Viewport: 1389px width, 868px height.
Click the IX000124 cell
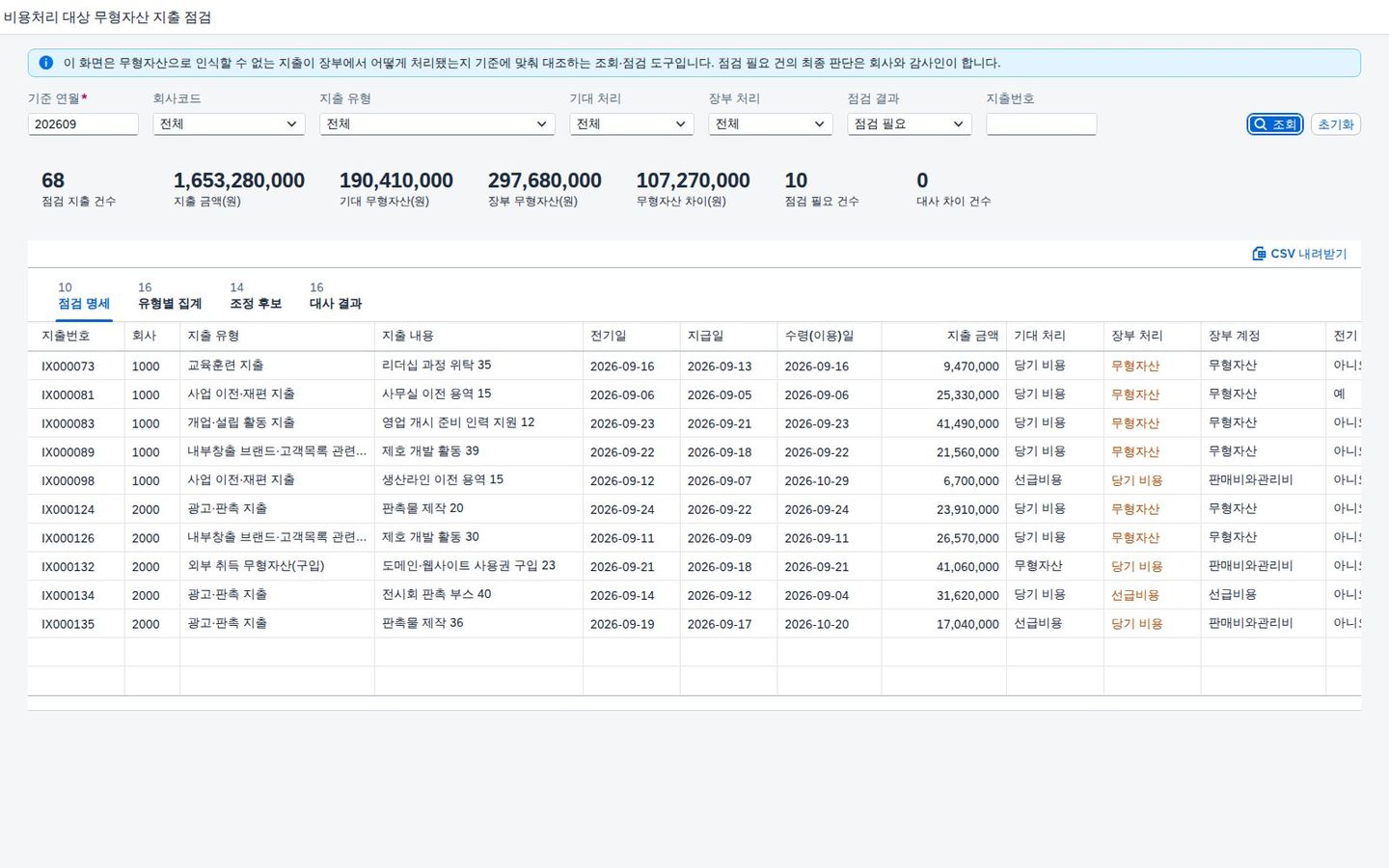point(76,509)
